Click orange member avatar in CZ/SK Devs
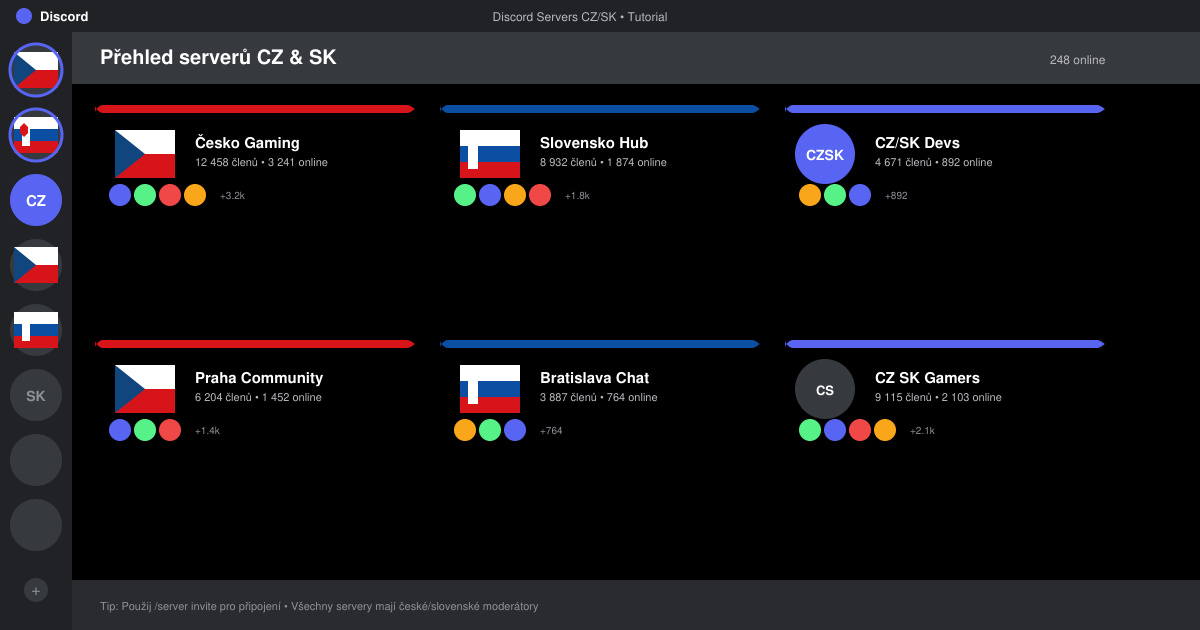Viewport: 1200px width, 630px height. 810,195
